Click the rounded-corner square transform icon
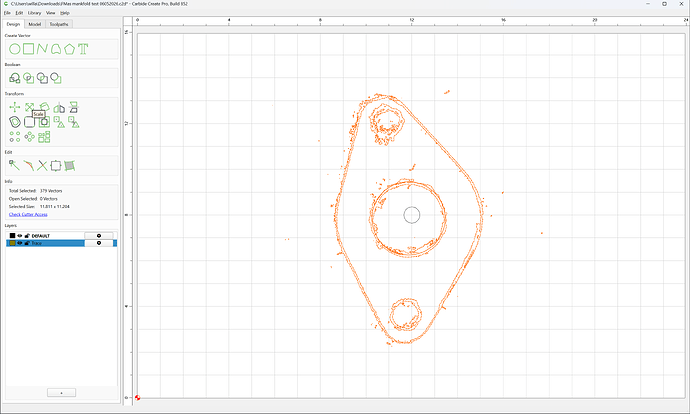 click(x=29, y=122)
